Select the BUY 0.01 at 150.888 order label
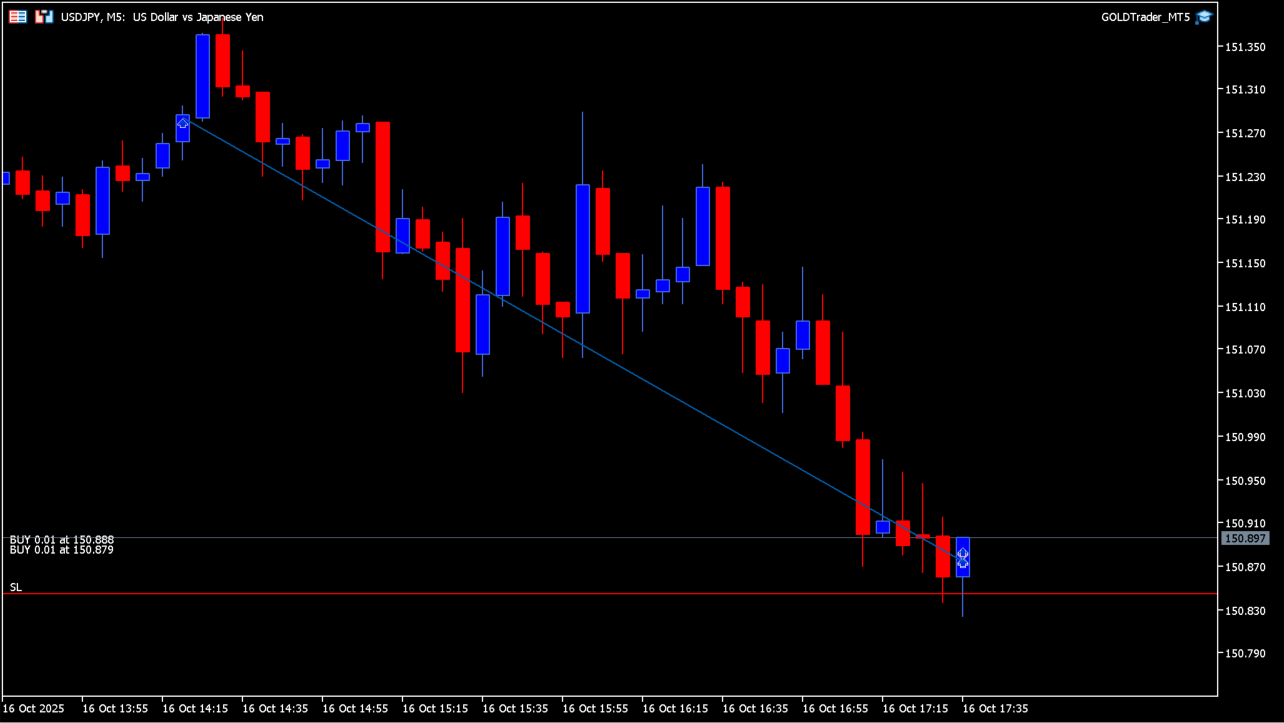 click(62, 540)
